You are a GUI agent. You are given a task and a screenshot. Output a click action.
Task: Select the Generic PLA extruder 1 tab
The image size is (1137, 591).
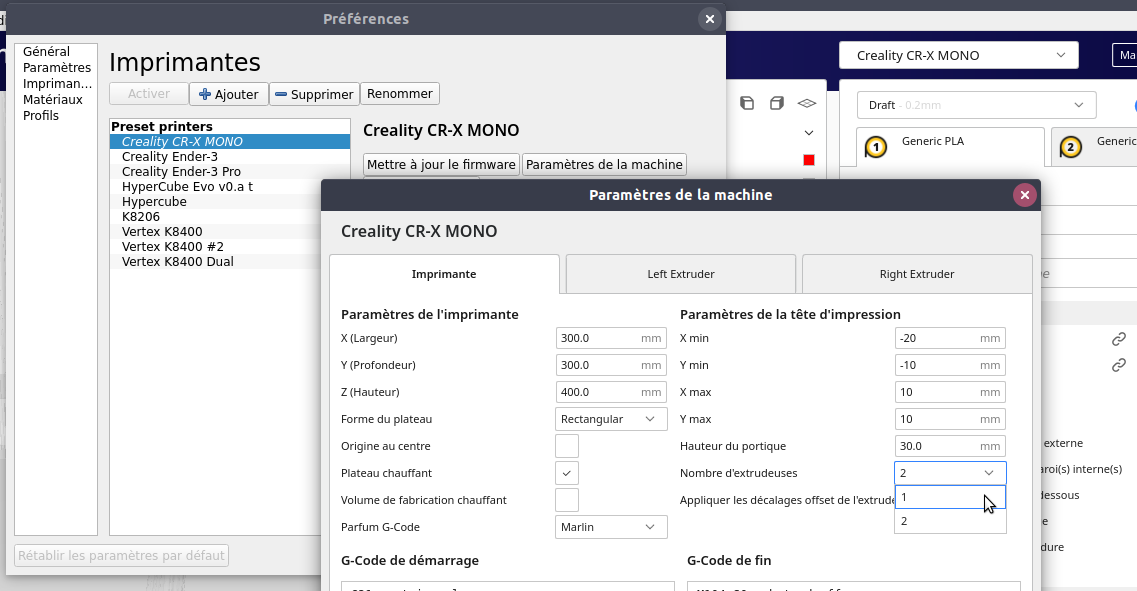coord(950,147)
